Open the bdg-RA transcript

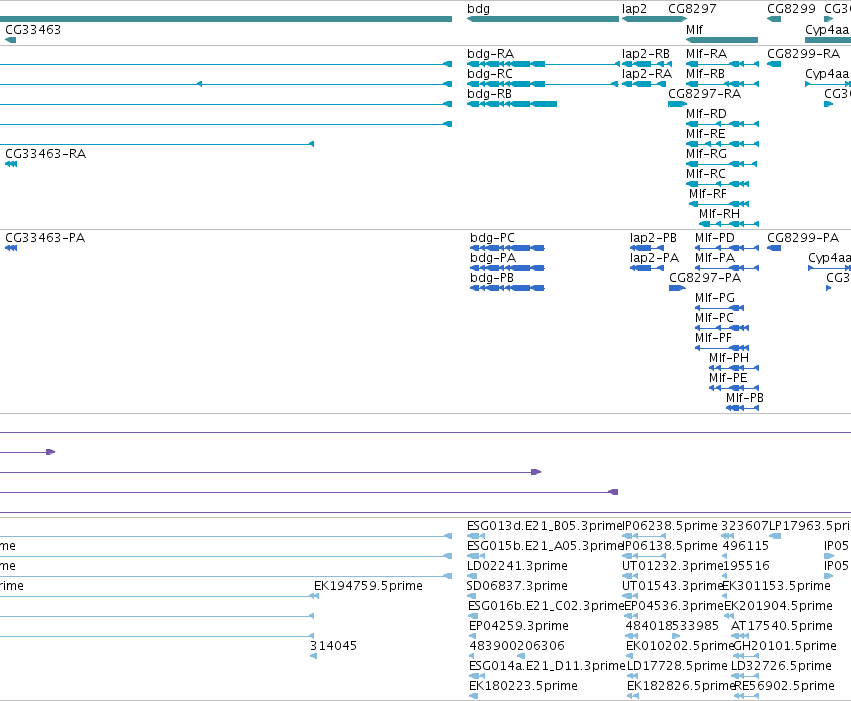(490, 54)
